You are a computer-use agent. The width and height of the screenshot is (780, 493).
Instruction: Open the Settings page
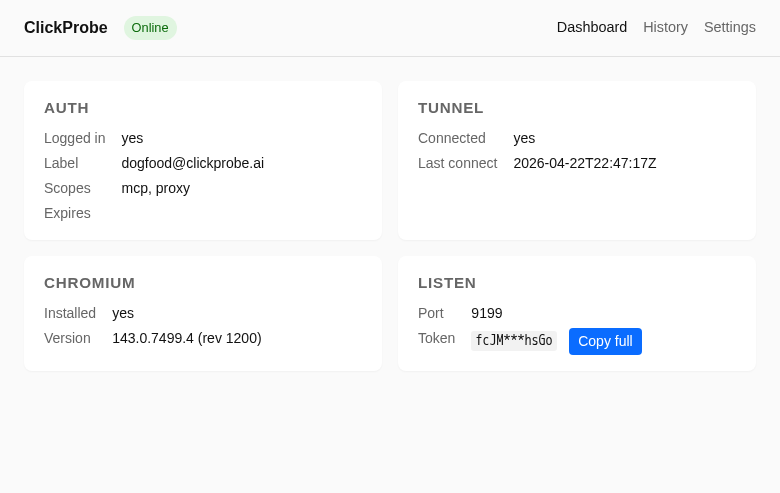tap(729, 27)
